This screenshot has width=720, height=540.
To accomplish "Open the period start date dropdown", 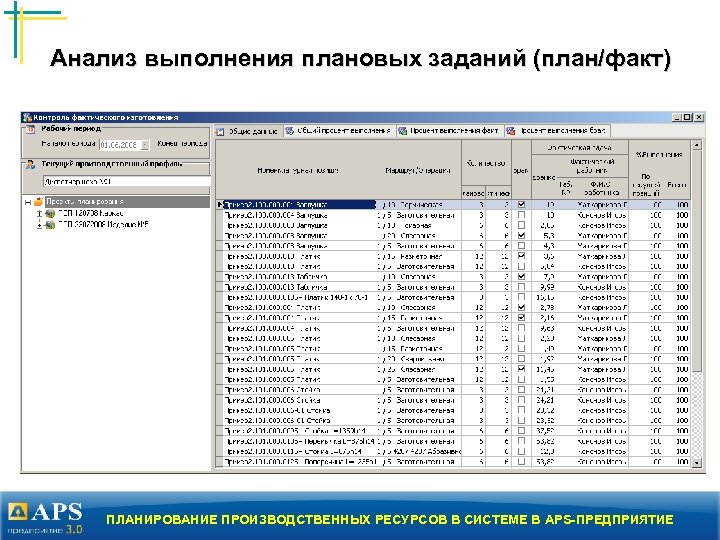I will (x=145, y=145).
